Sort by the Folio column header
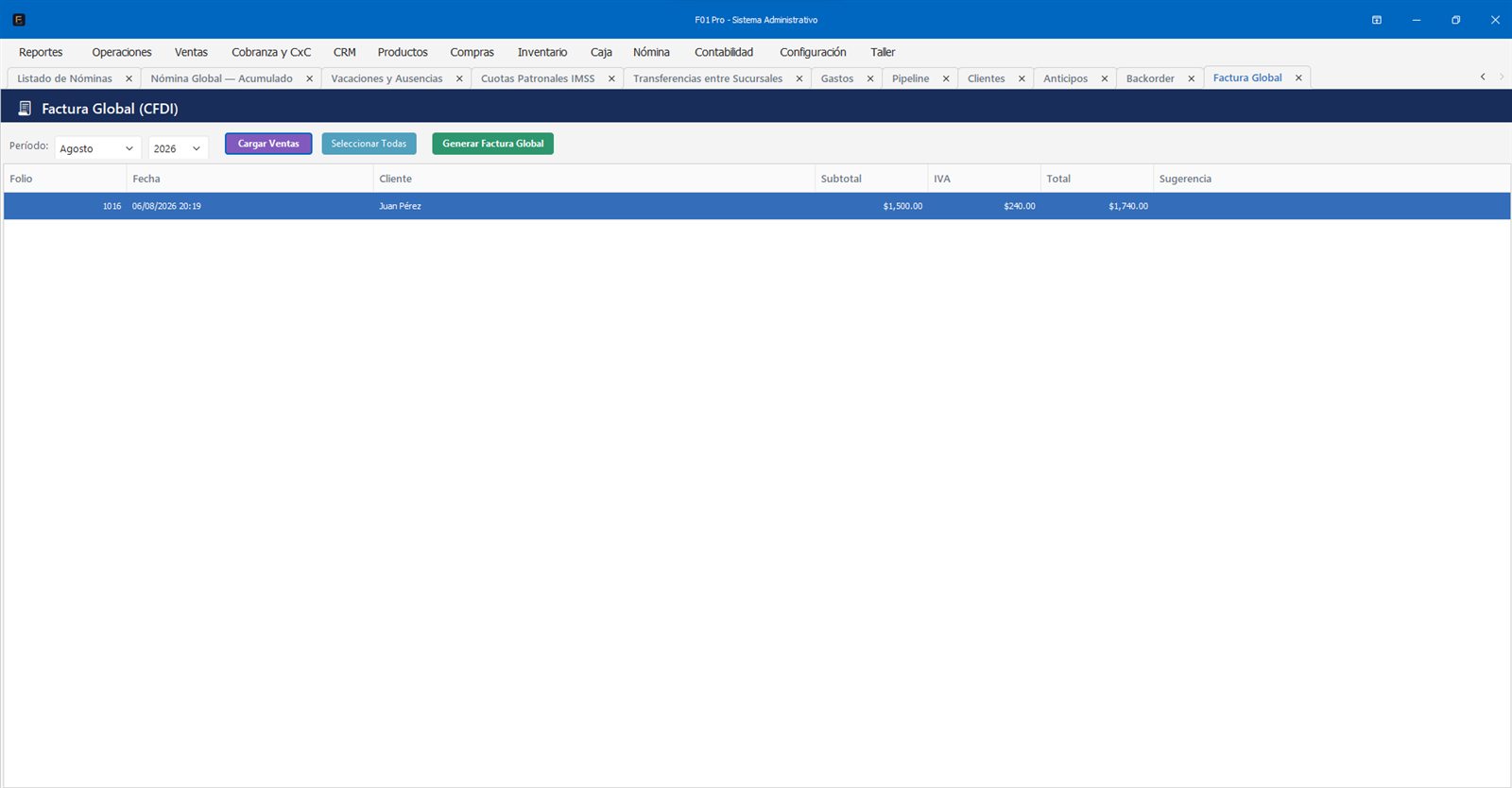This screenshot has height=788, width=1512. [65, 179]
